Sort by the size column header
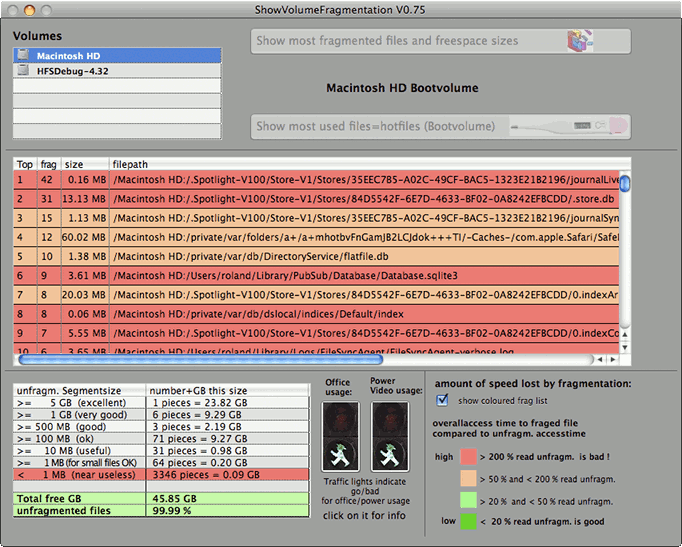The image size is (682, 547). (x=85, y=164)
